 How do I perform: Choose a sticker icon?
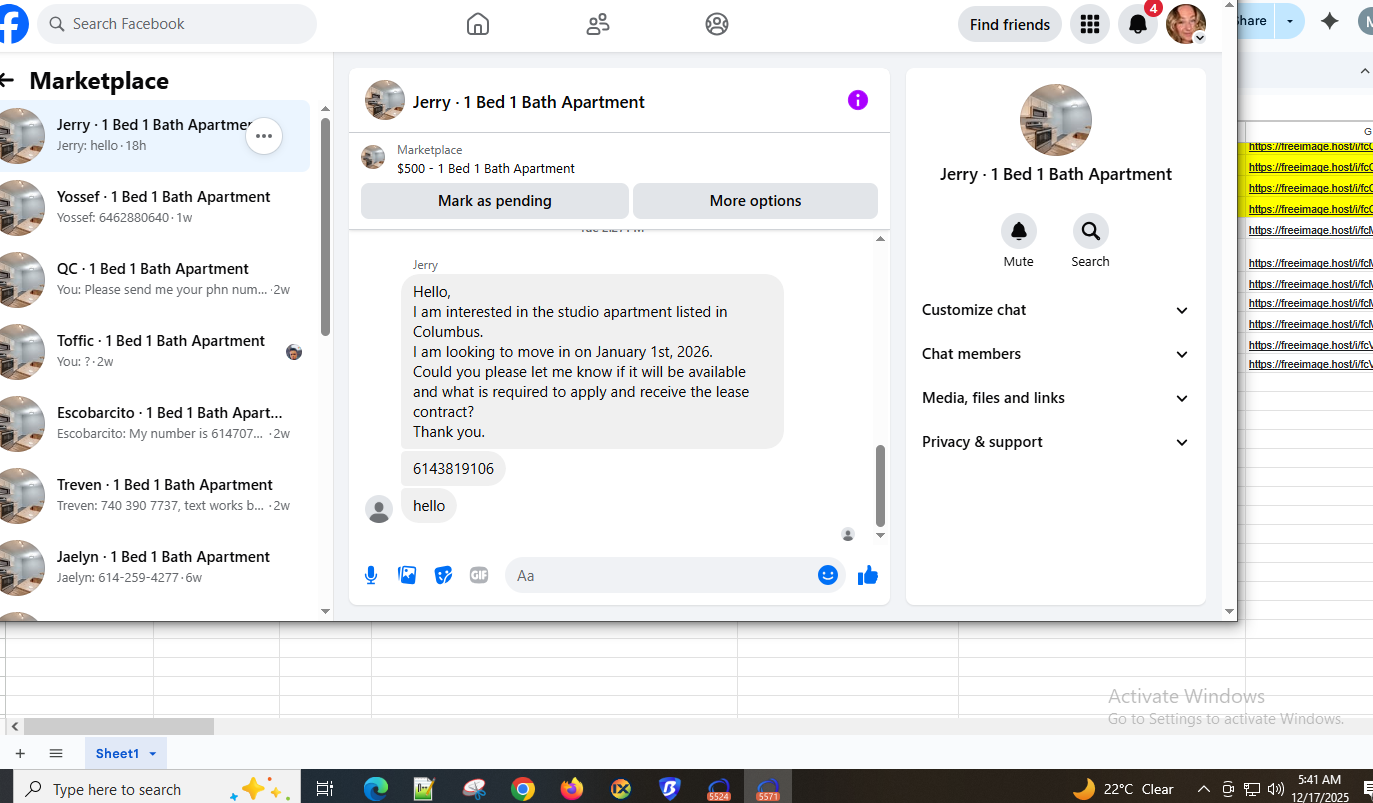(x=443, y=575)
